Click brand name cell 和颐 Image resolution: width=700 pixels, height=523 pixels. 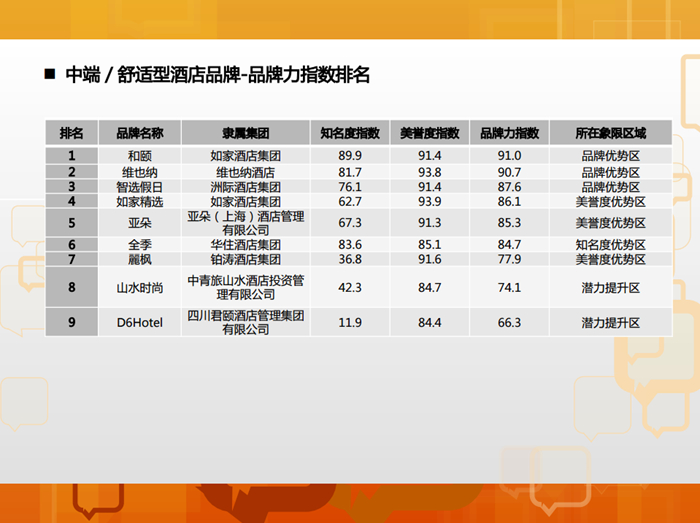pos(140,156)
